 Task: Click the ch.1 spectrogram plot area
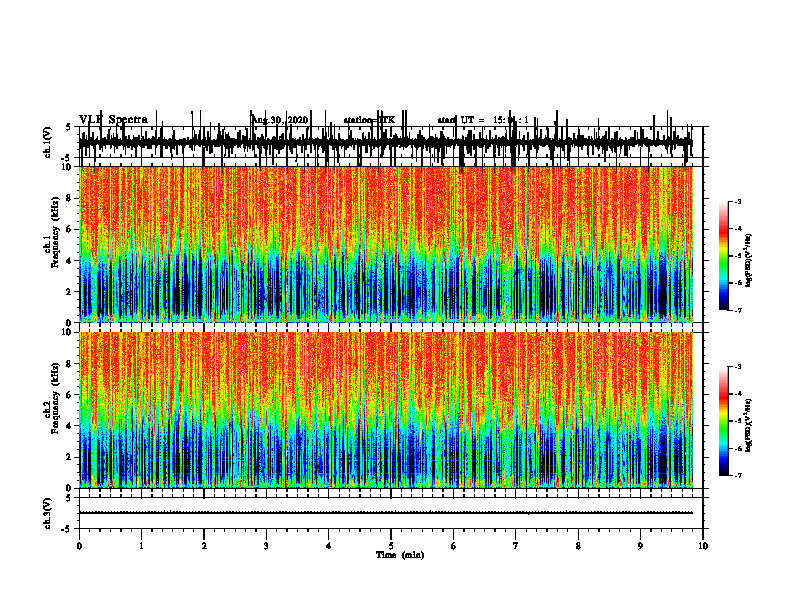(x=386, y=244)
